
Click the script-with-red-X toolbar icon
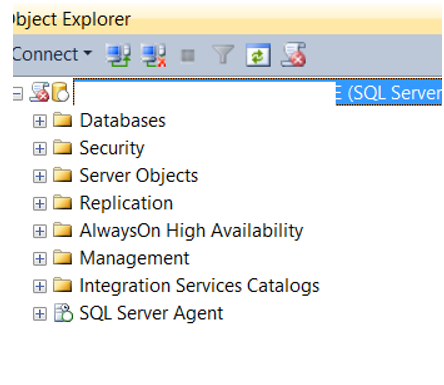[294, 54]
